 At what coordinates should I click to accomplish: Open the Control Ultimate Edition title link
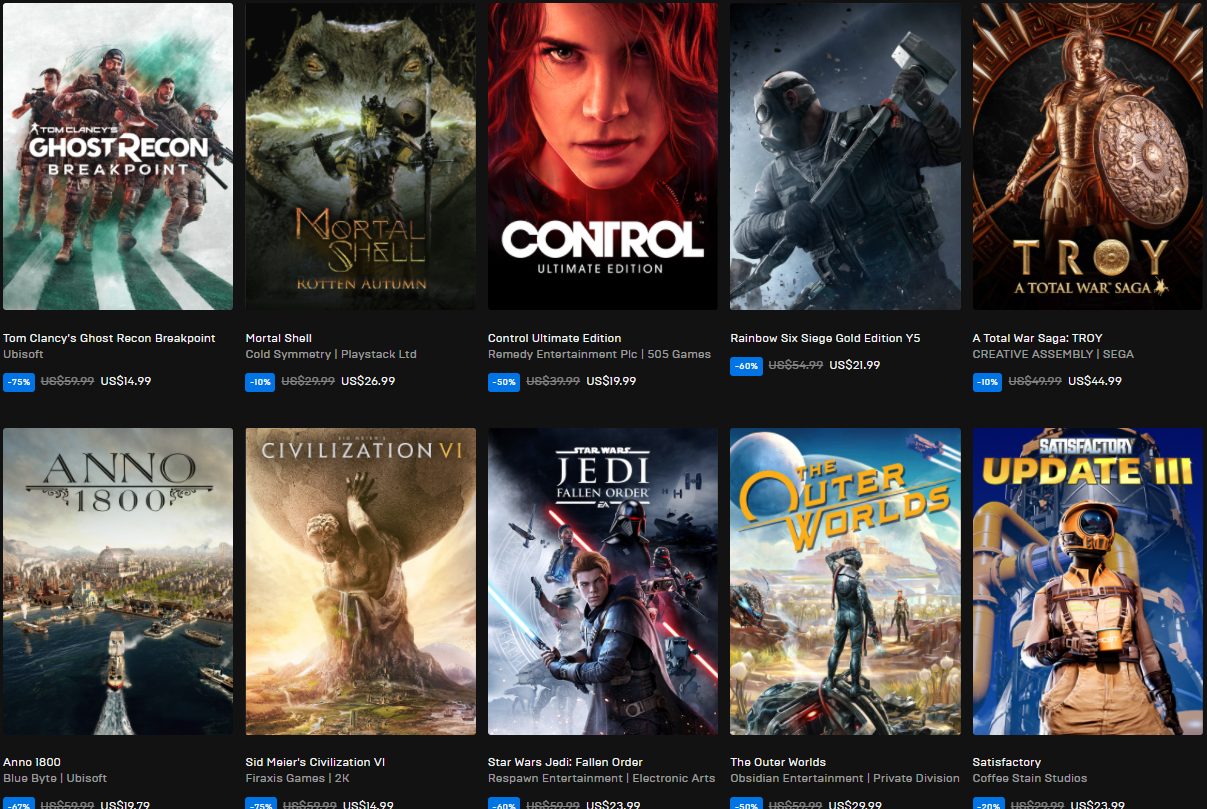point(554,338)
